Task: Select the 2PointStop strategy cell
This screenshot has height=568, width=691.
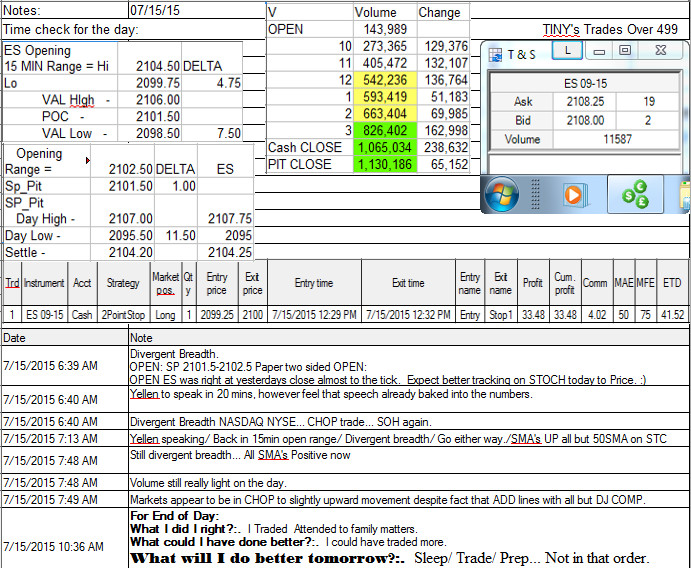Action: click(123, 315)
